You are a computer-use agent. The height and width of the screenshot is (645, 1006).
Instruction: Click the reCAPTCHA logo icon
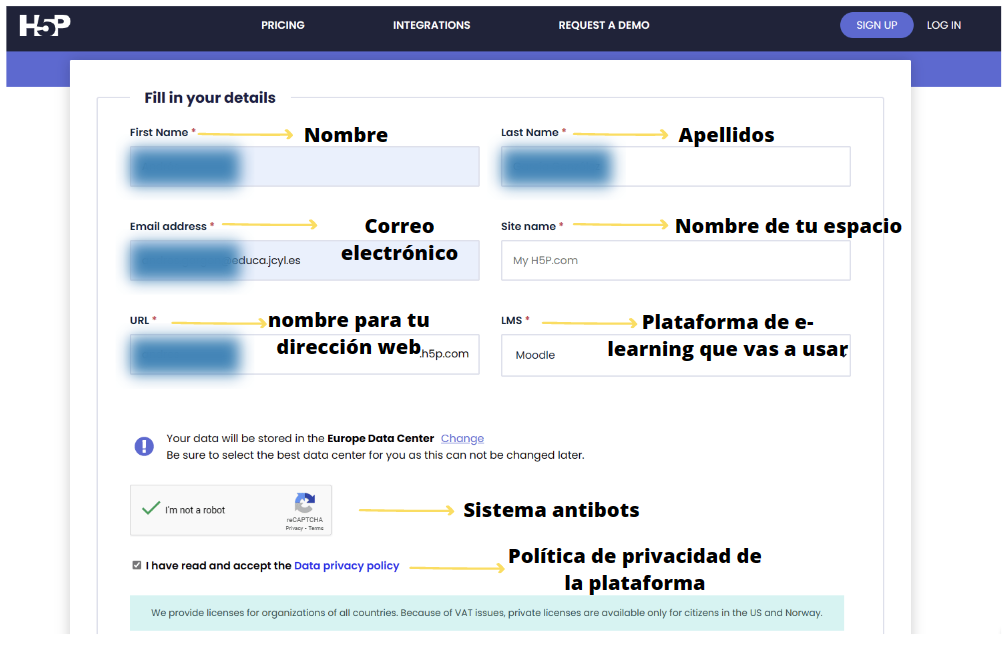(305, 503)
